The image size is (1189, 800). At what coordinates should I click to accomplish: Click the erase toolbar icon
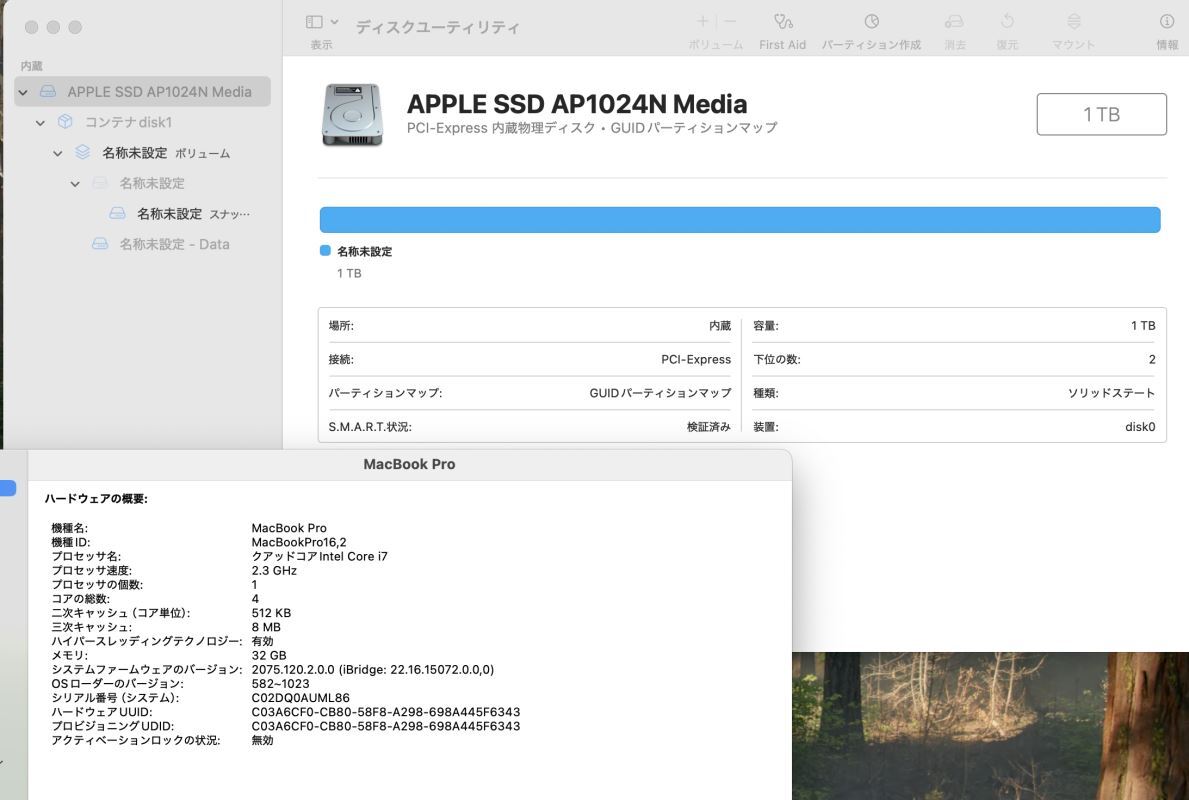[x=954, y=21]
